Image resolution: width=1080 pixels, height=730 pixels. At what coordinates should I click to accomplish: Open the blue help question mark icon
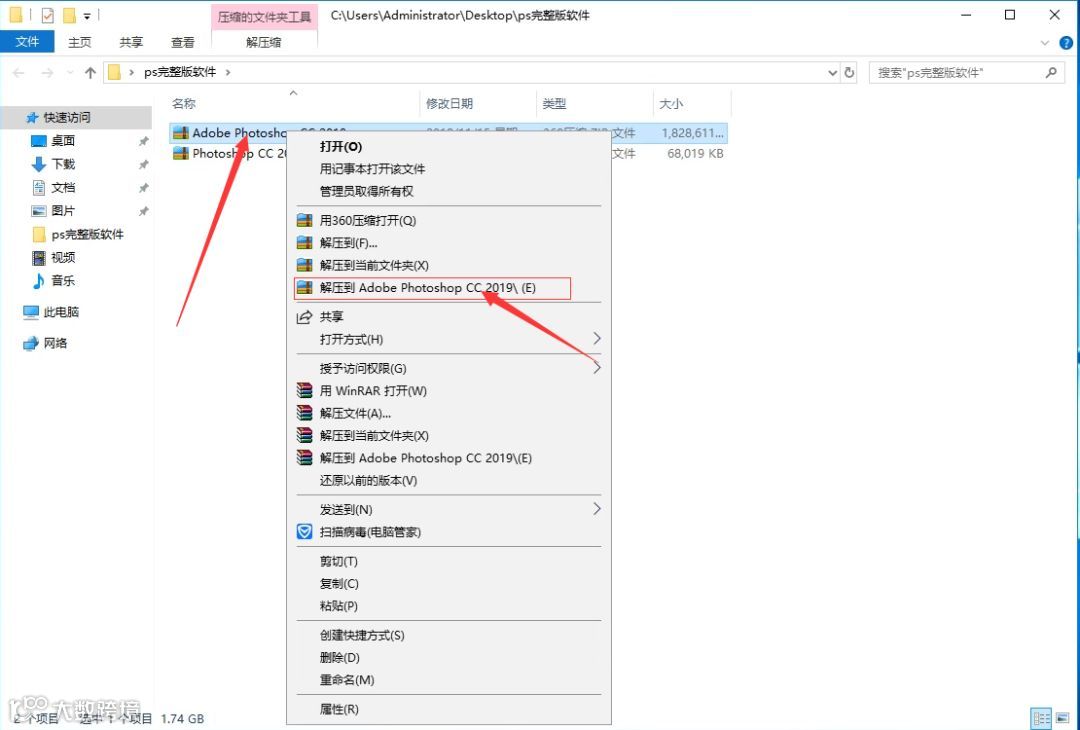coord(1066,43)
